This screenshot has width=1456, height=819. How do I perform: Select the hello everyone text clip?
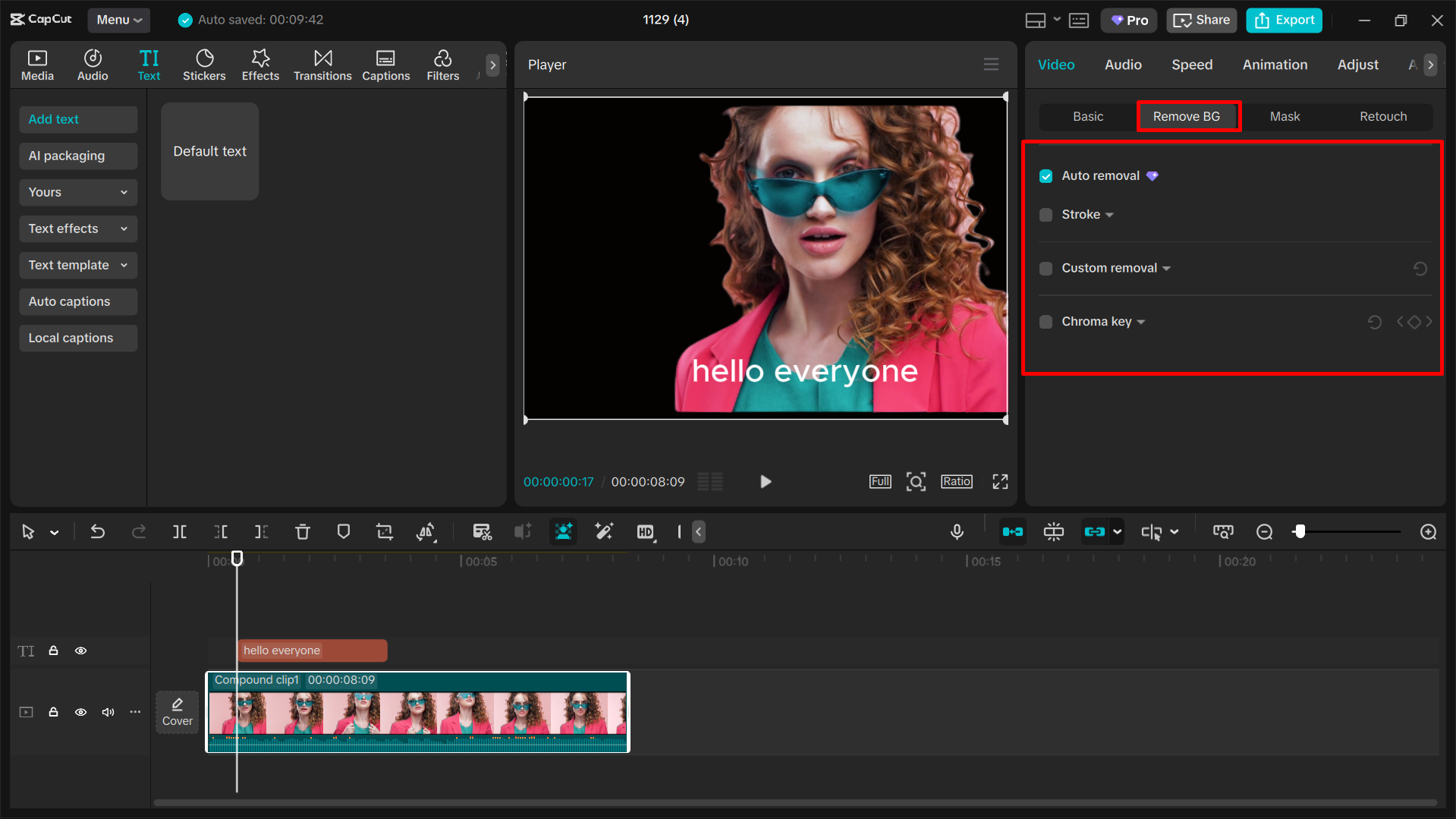(311, 650)
